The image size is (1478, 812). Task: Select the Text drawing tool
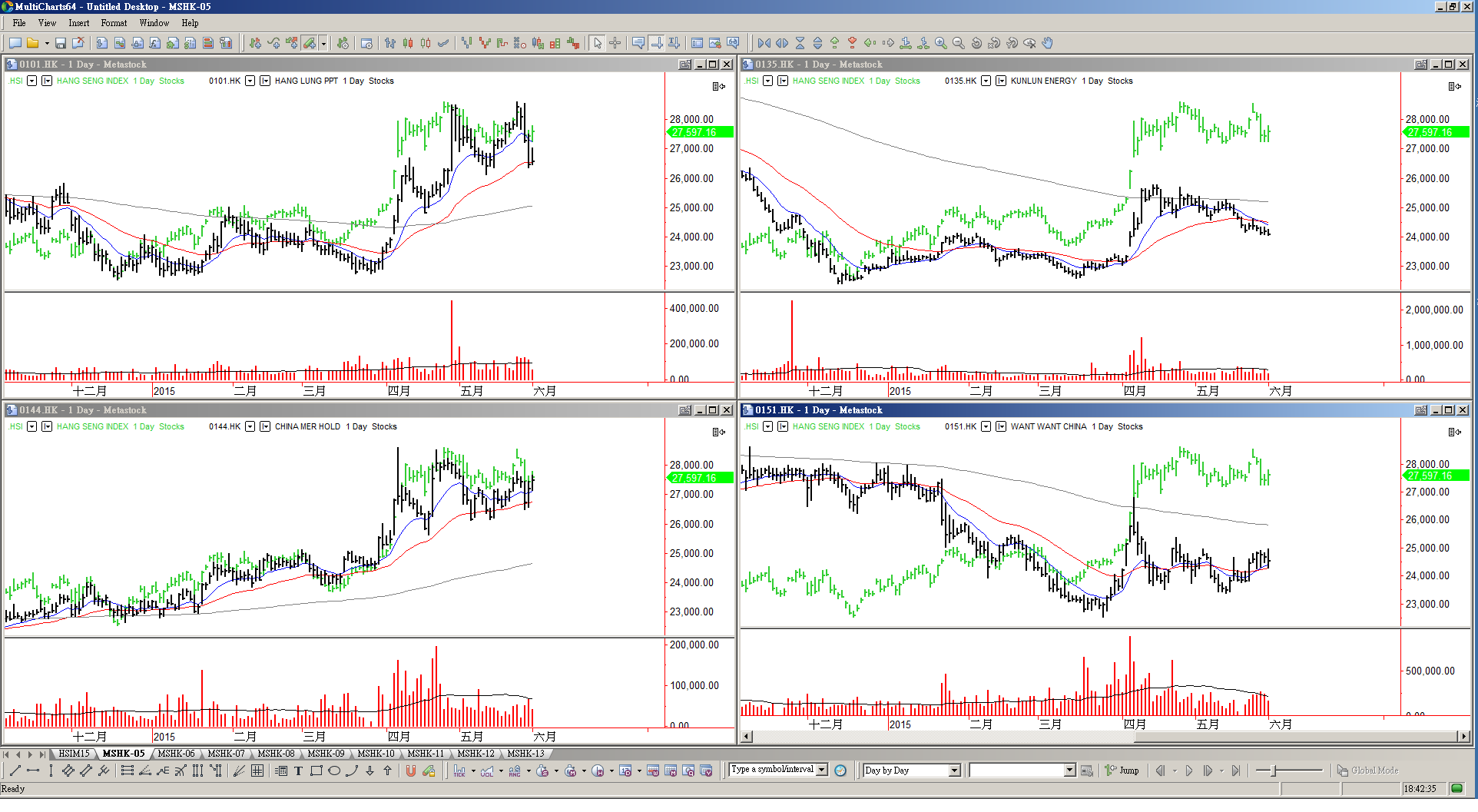click(298, 771)
